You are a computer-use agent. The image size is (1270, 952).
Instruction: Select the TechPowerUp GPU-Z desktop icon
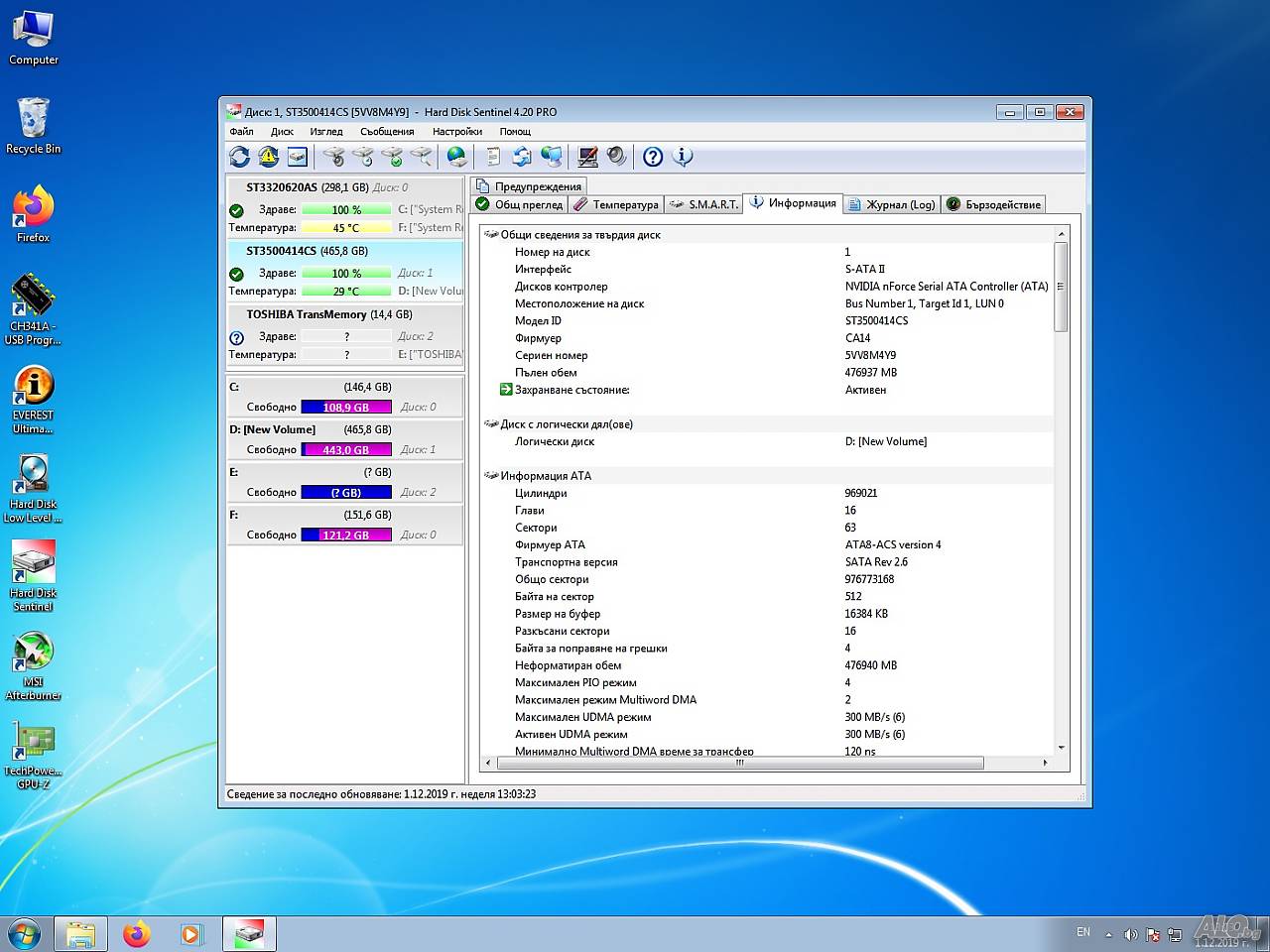[x=33, y=756]
